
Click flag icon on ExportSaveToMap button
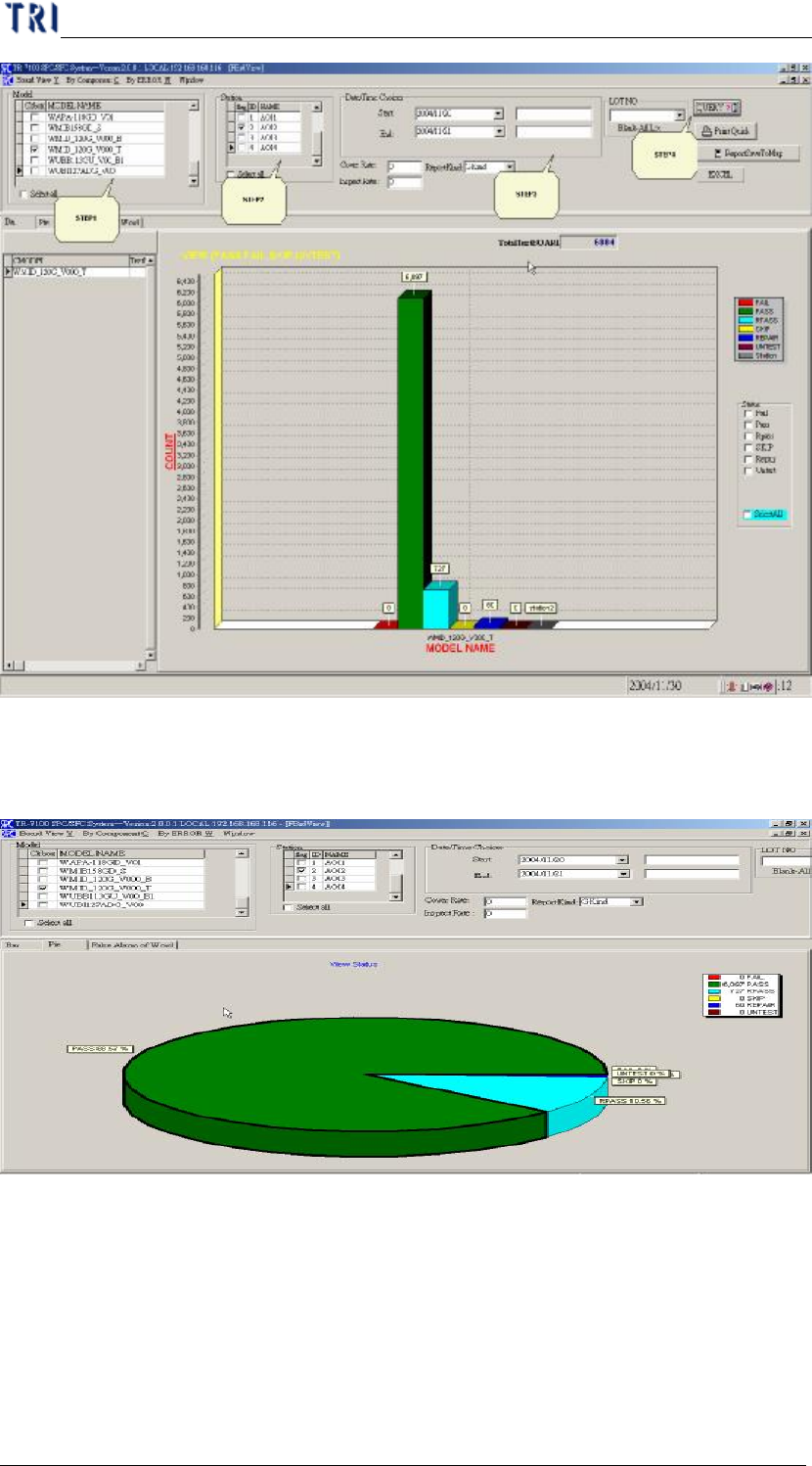(719, 154)
